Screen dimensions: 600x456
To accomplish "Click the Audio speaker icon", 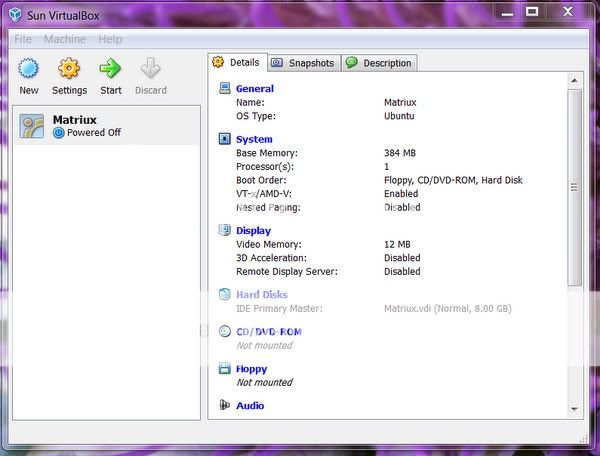I will click(225, 405).
